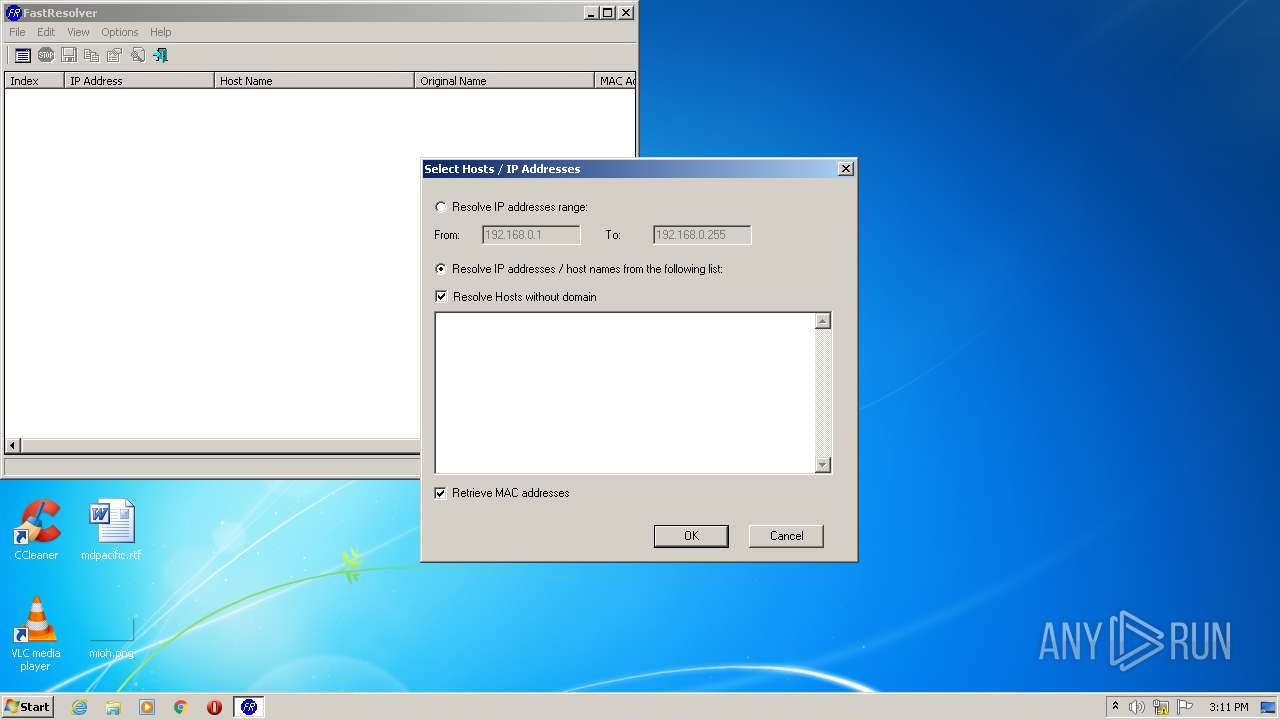Image resolution: width=1280 pixels, height=720 pixels.
Task: Open Opera browser from the taskbar
Action: 214,707
